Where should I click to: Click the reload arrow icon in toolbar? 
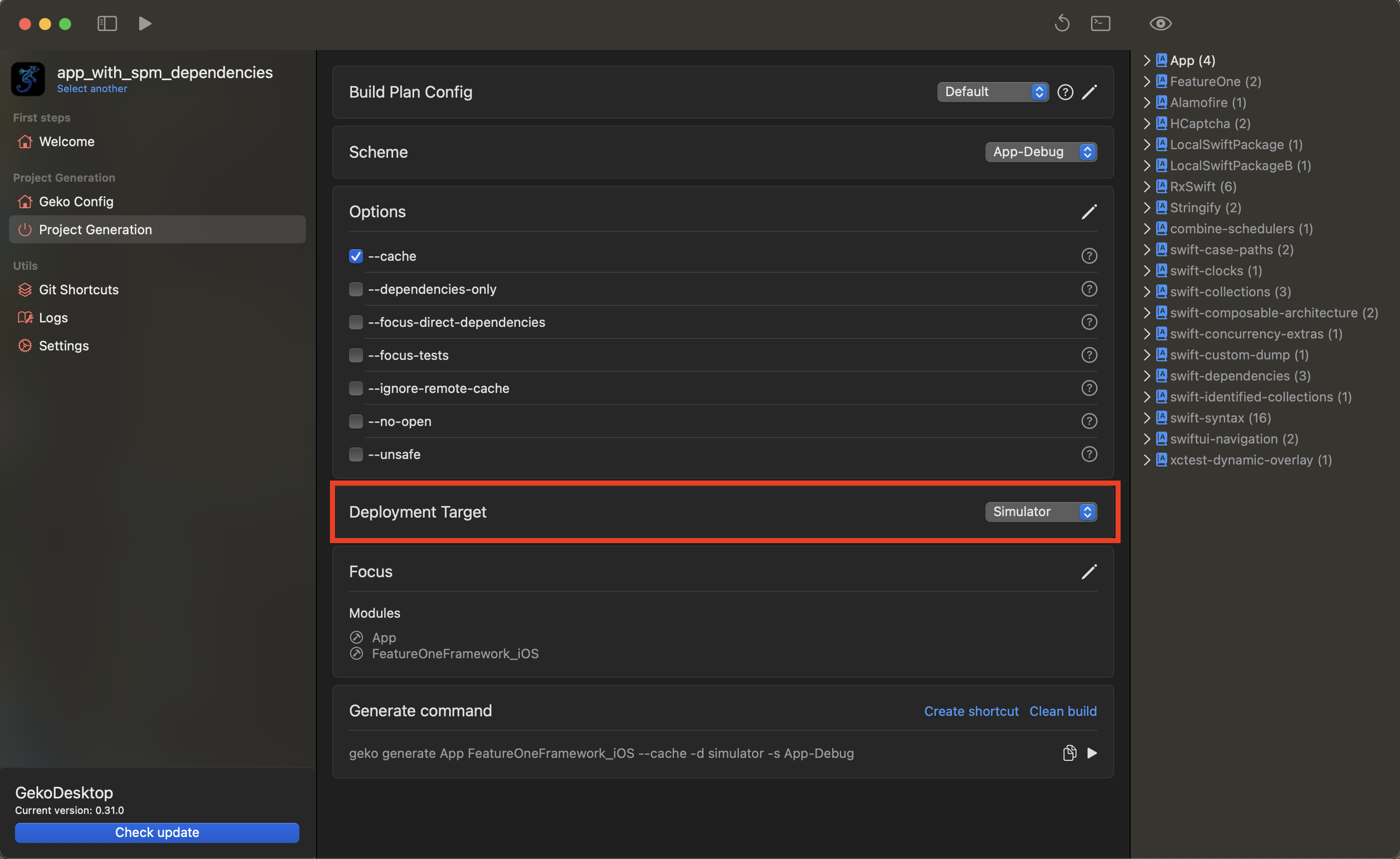coord(1062,24)
